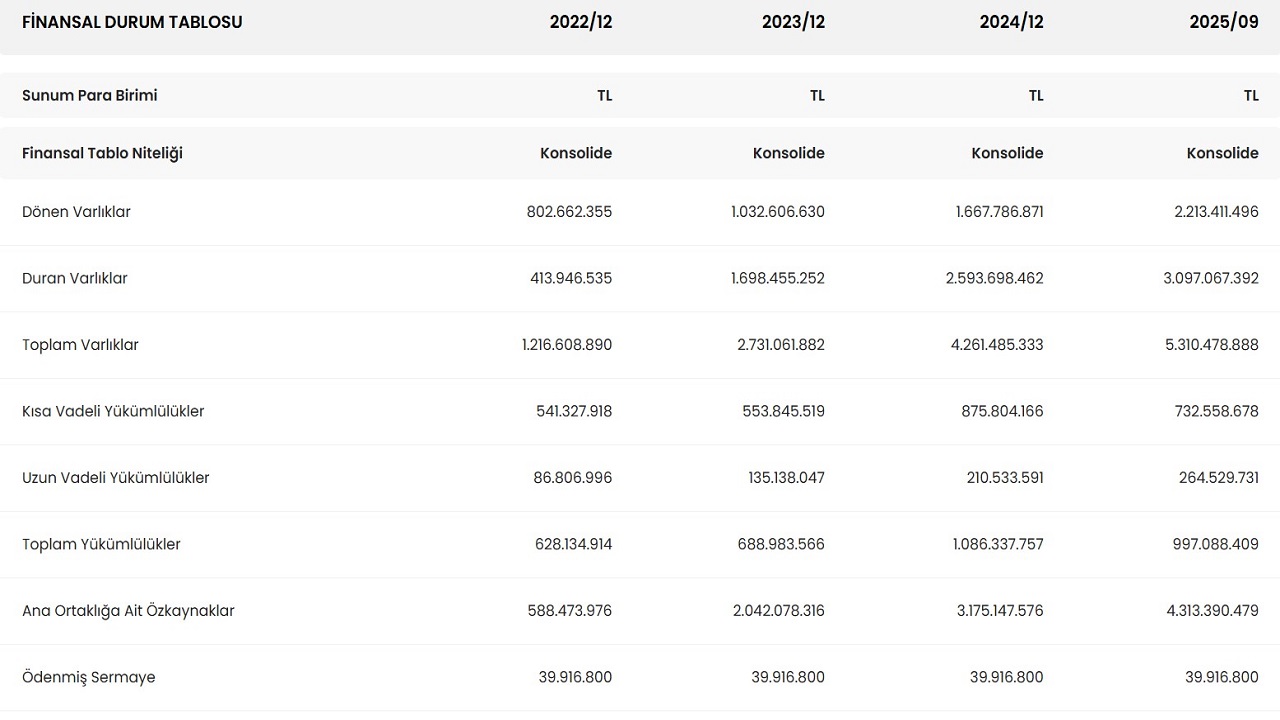Image resolution: width=1280 pixels, height=720 pixels.
Task: Select the Toplam Varlıklar row label
Action: click(x=80, y=345)
